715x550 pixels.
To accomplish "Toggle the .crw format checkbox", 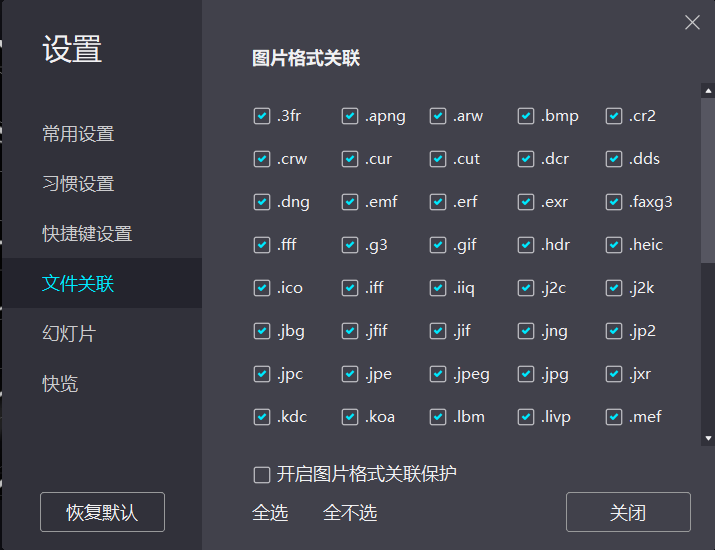I will point(262,159).
